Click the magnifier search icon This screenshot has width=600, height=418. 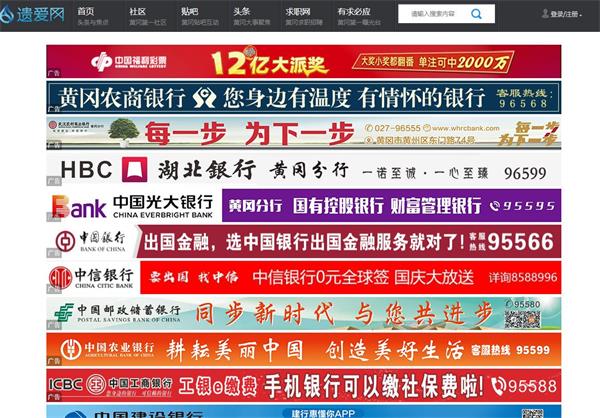[x=476, y=14]
